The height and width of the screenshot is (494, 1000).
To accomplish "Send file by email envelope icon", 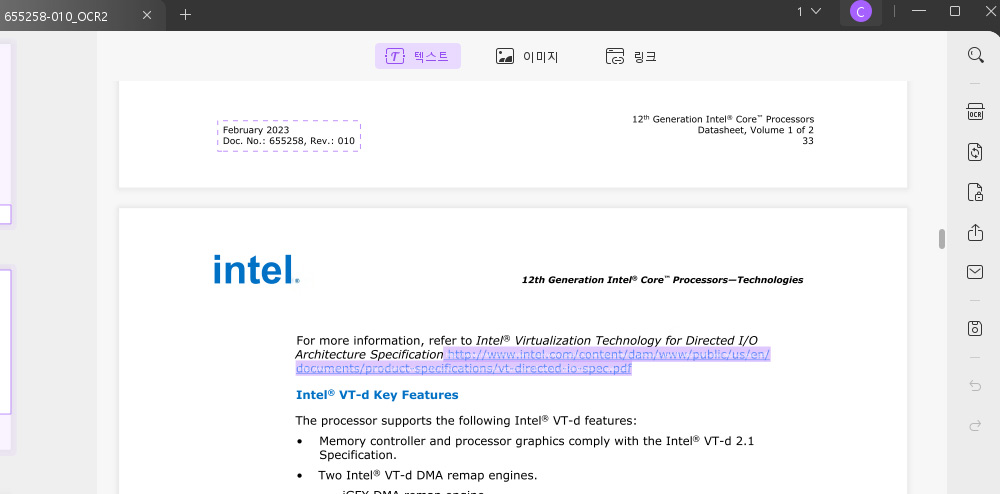I will 975,272.
